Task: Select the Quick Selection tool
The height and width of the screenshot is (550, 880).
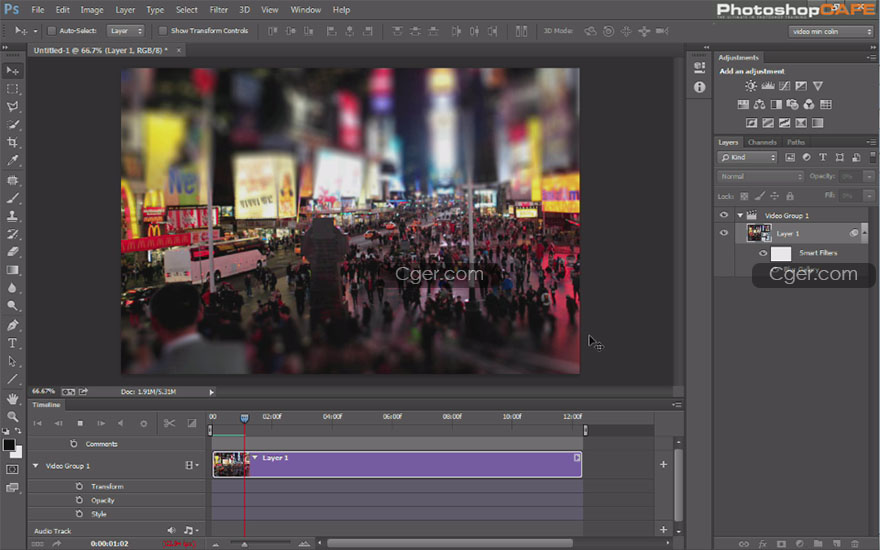Action: (x=12, y=125)
